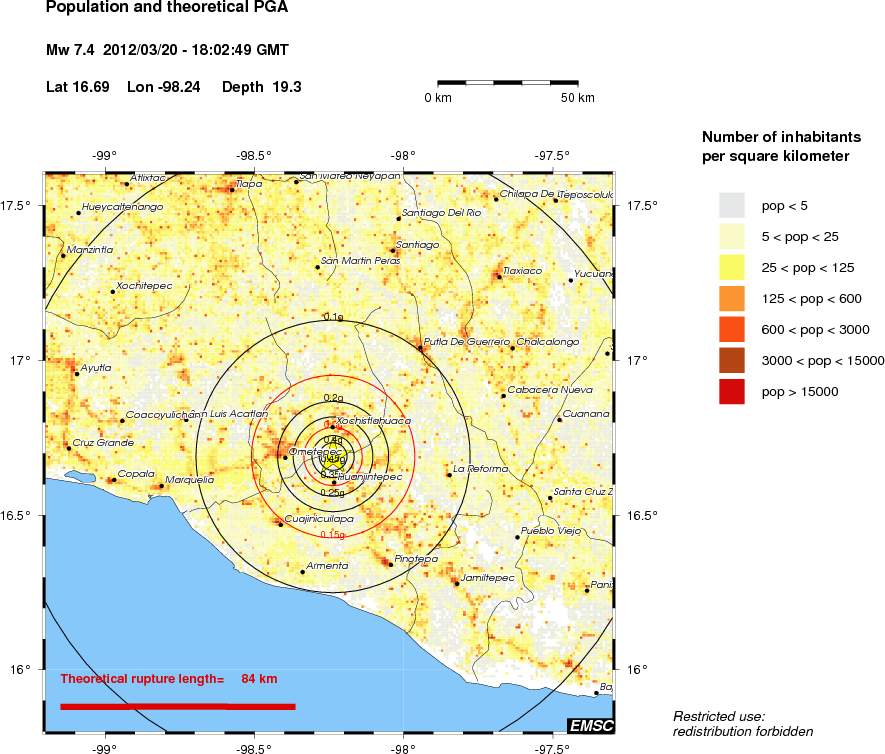Click the yellow epicenter star marker
The height and width of the screenshot is (754, 885).
333,457
